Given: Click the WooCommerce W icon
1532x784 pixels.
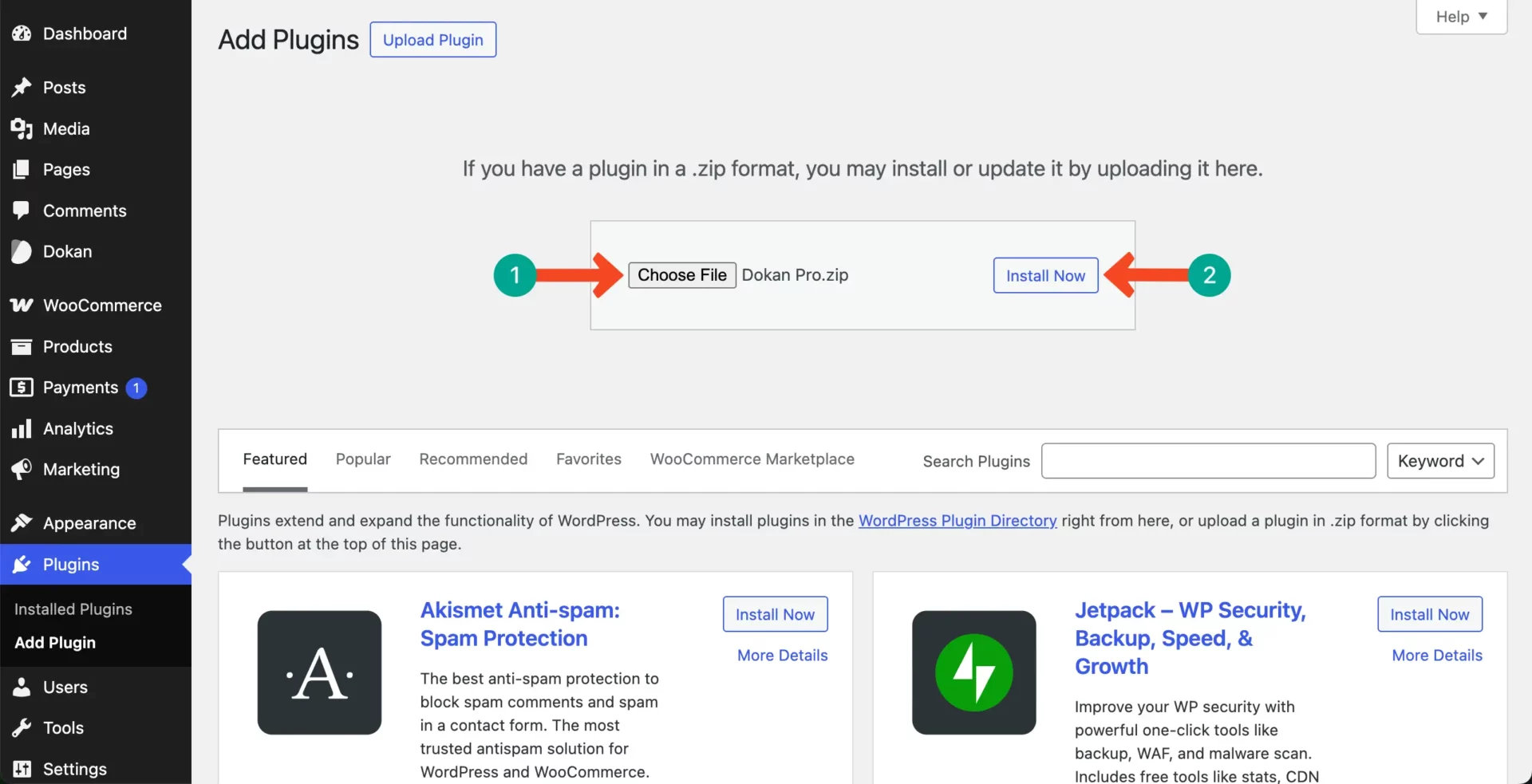Looking at the screenshot, I should 22,305.
